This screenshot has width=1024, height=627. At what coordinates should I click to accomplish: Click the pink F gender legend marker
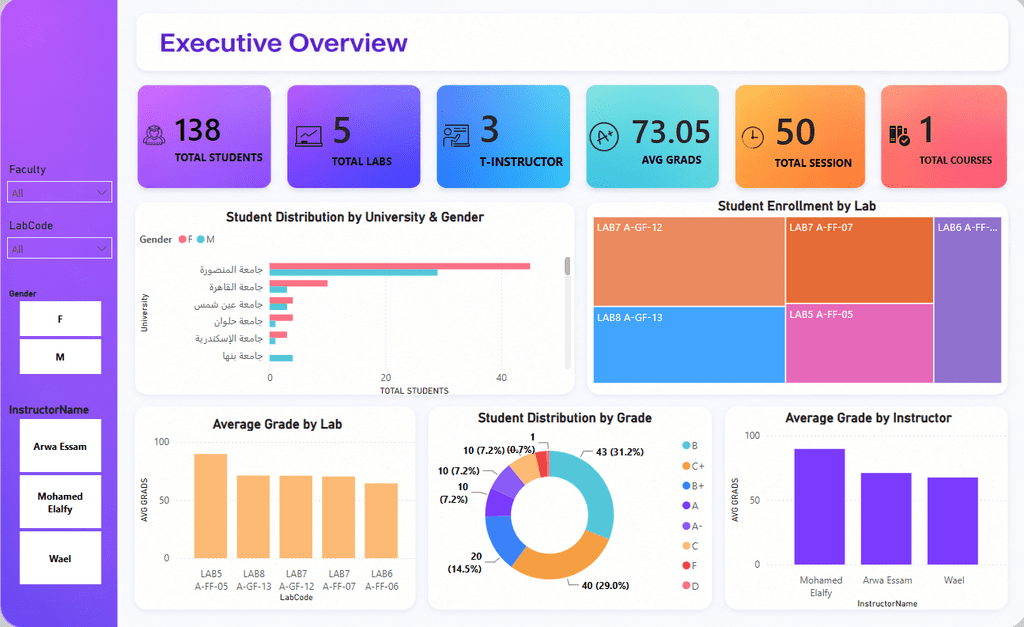(182, 240)
